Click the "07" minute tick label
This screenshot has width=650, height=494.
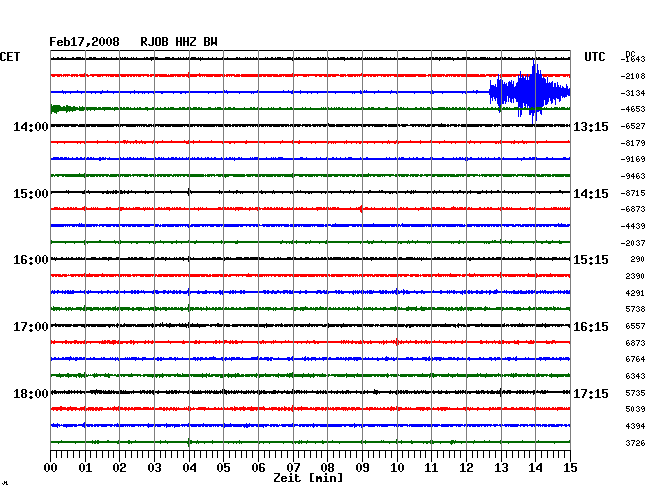click(x=293, y=468)
